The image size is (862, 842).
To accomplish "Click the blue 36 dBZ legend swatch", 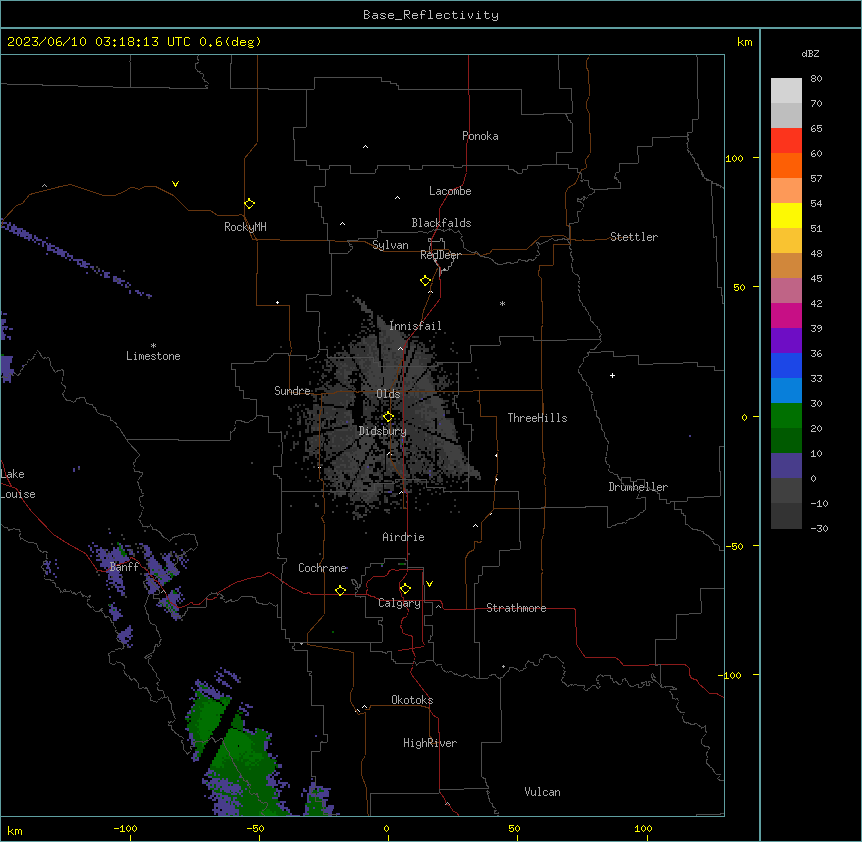I will 786,365.
